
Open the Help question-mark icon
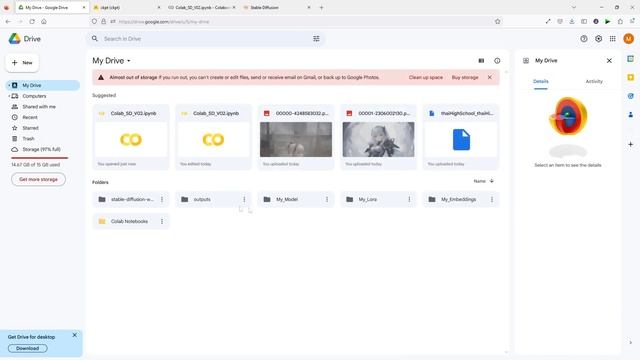tap(584, 39)
